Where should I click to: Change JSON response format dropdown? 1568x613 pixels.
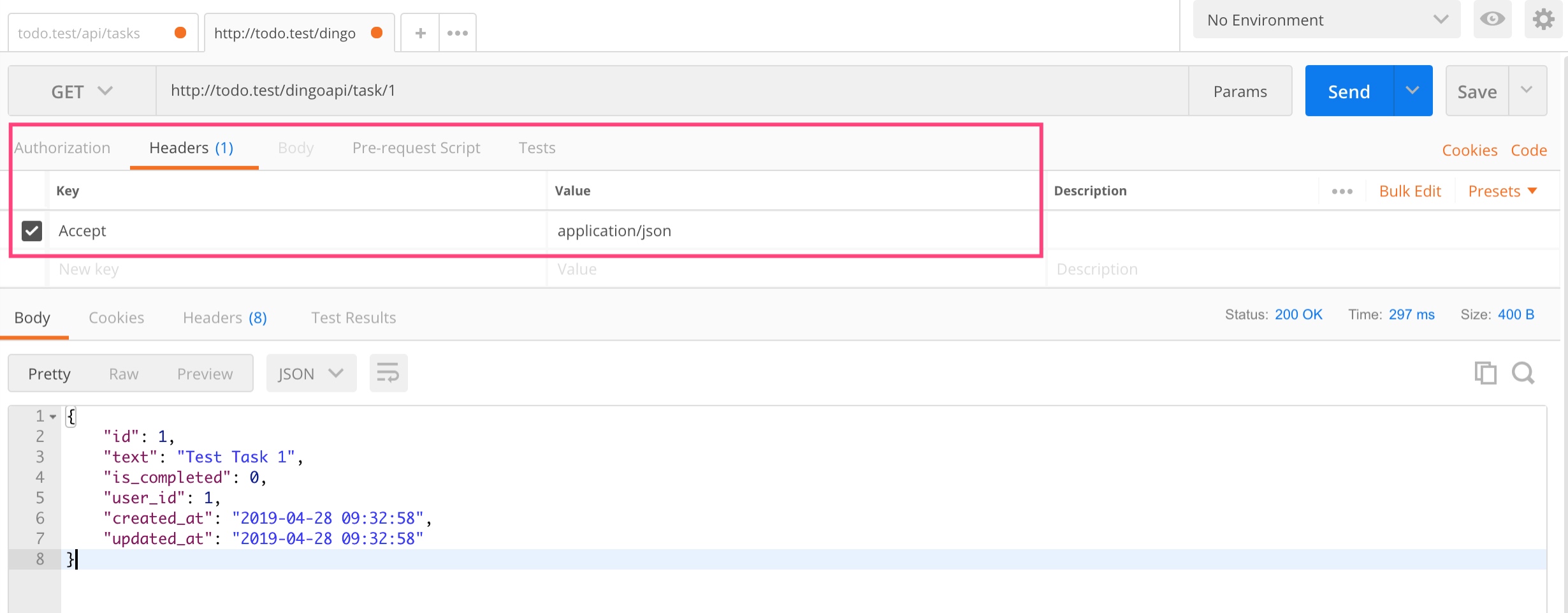coord(311,373)
